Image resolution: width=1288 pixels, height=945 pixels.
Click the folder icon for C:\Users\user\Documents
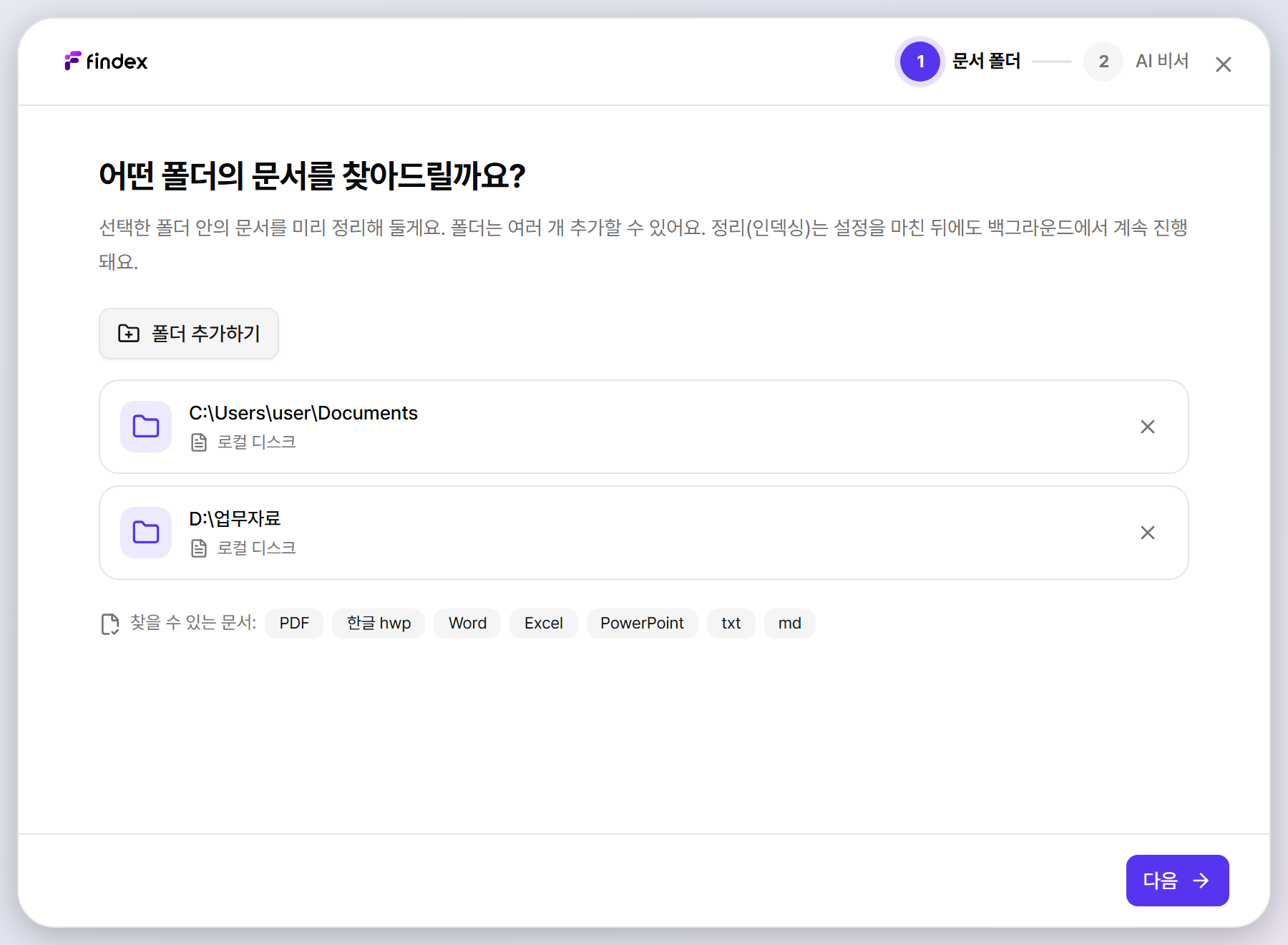click(x=146, y=427)
